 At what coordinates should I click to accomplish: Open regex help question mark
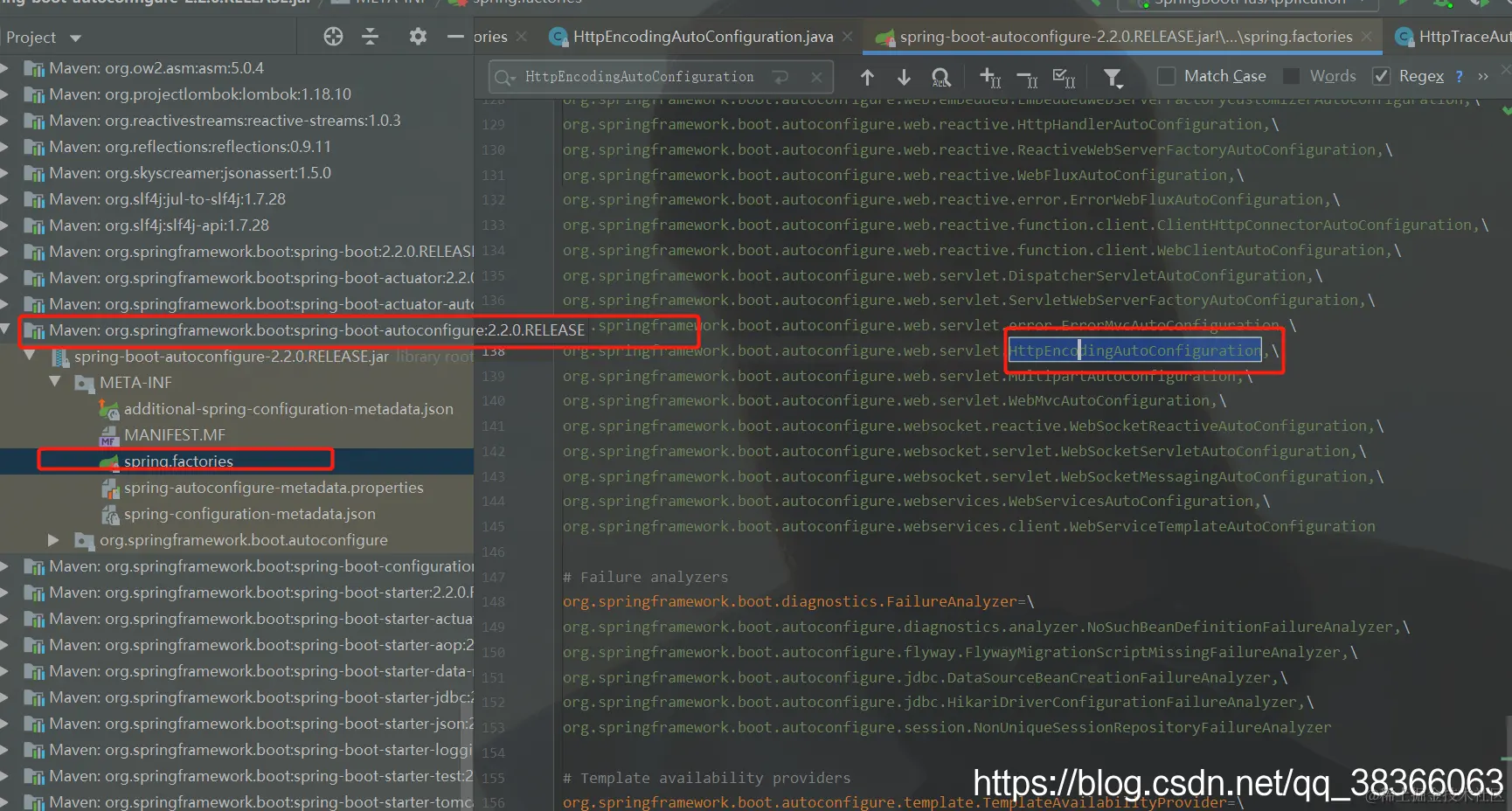click(x=1459, y=76)
